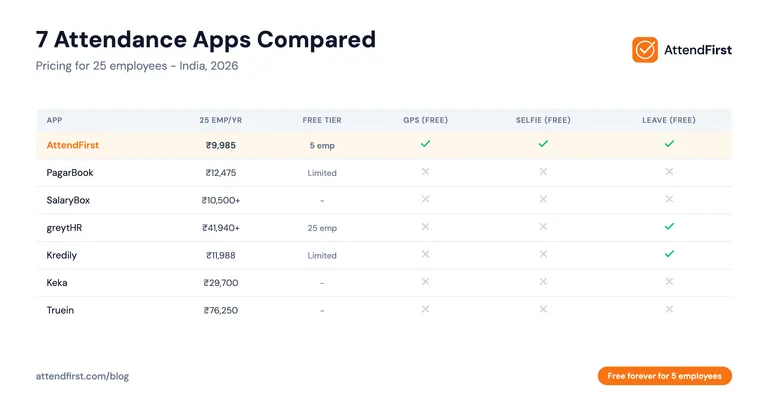Screen dimensions: 768x403
Task: Click the LEAVE (FREE) column header
Action: point(669,120)
